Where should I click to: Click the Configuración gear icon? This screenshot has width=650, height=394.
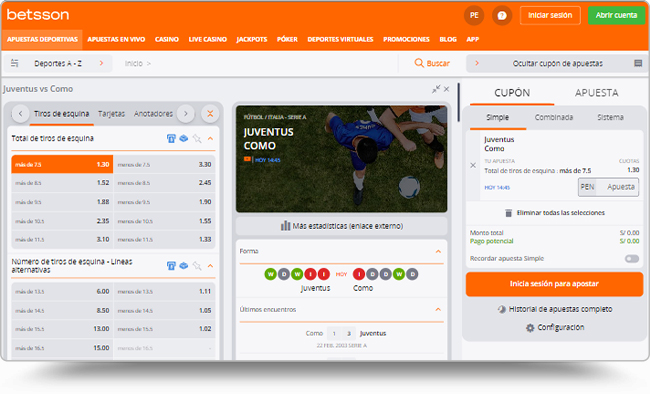530,328
